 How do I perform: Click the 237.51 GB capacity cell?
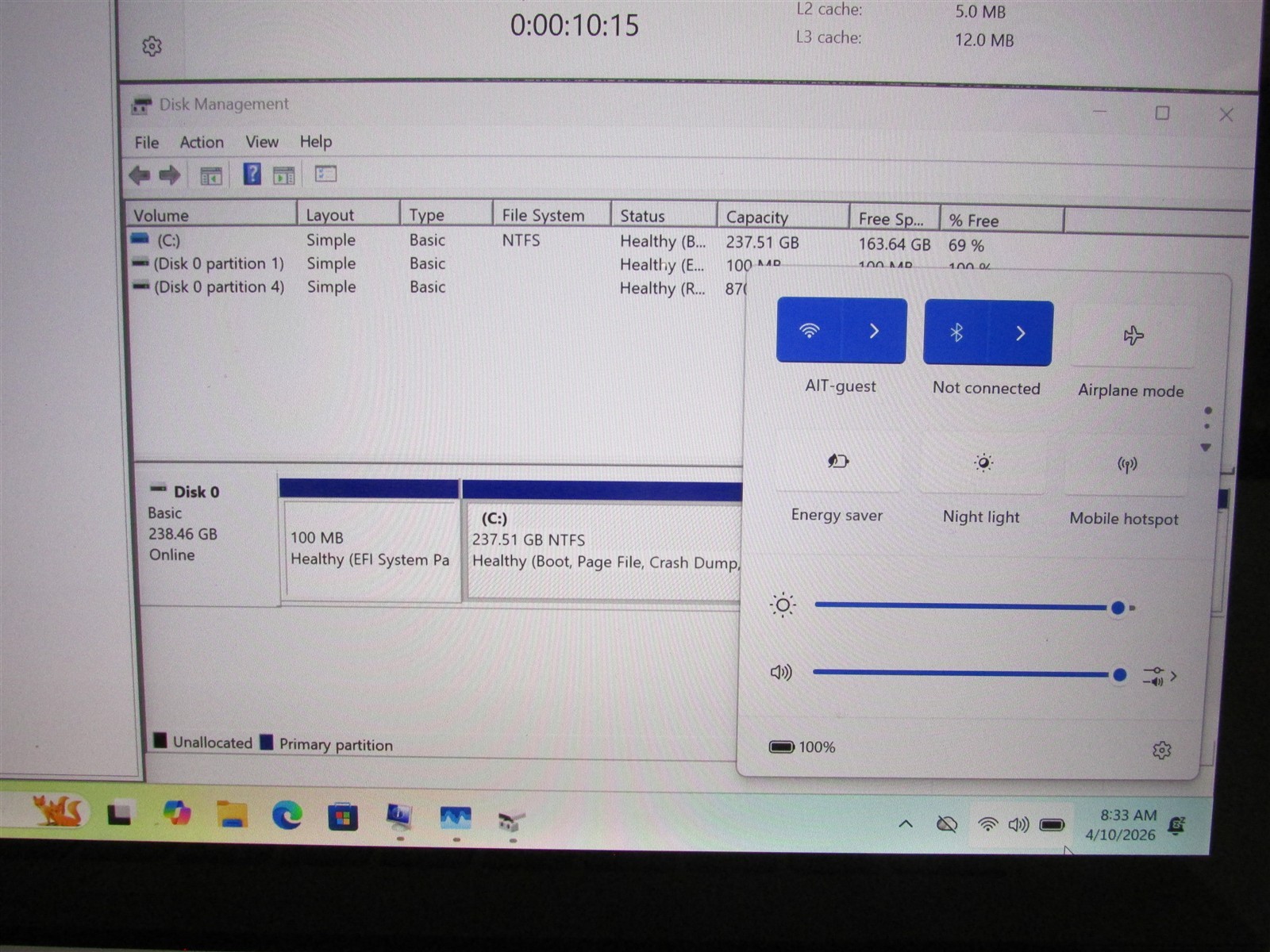(763, 243)
